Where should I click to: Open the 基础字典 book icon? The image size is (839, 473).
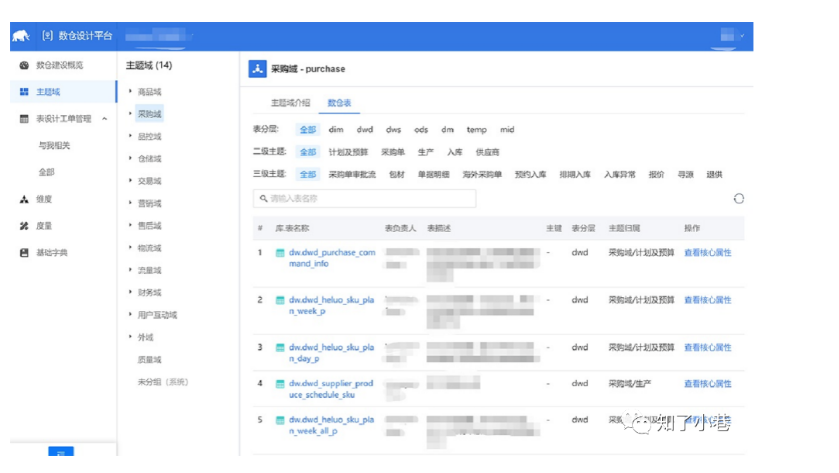click(24, 253)
